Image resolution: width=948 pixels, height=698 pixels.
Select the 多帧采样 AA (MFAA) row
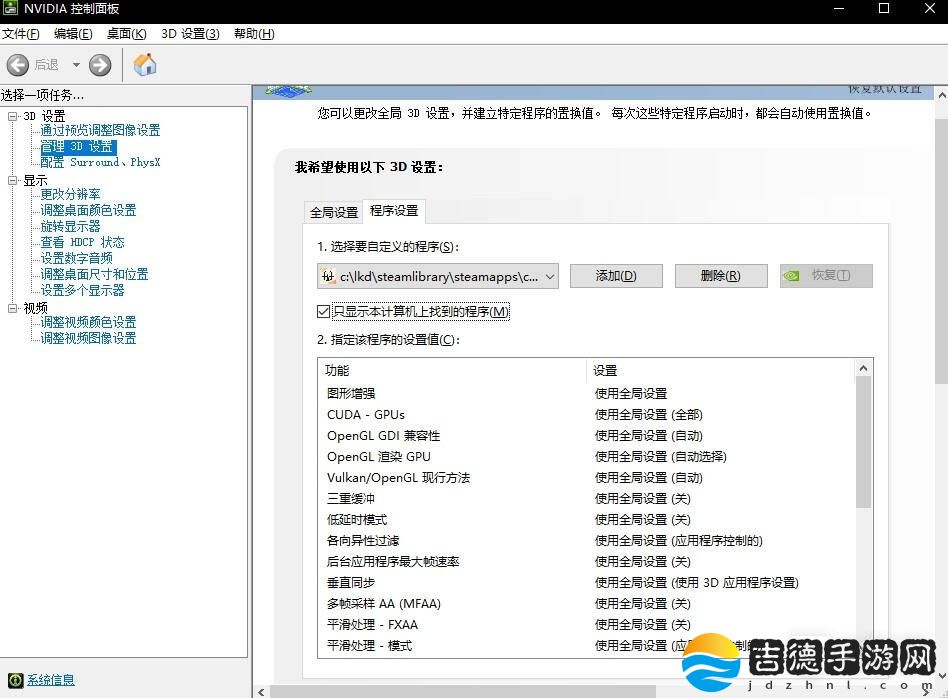(x=586, y=604)
